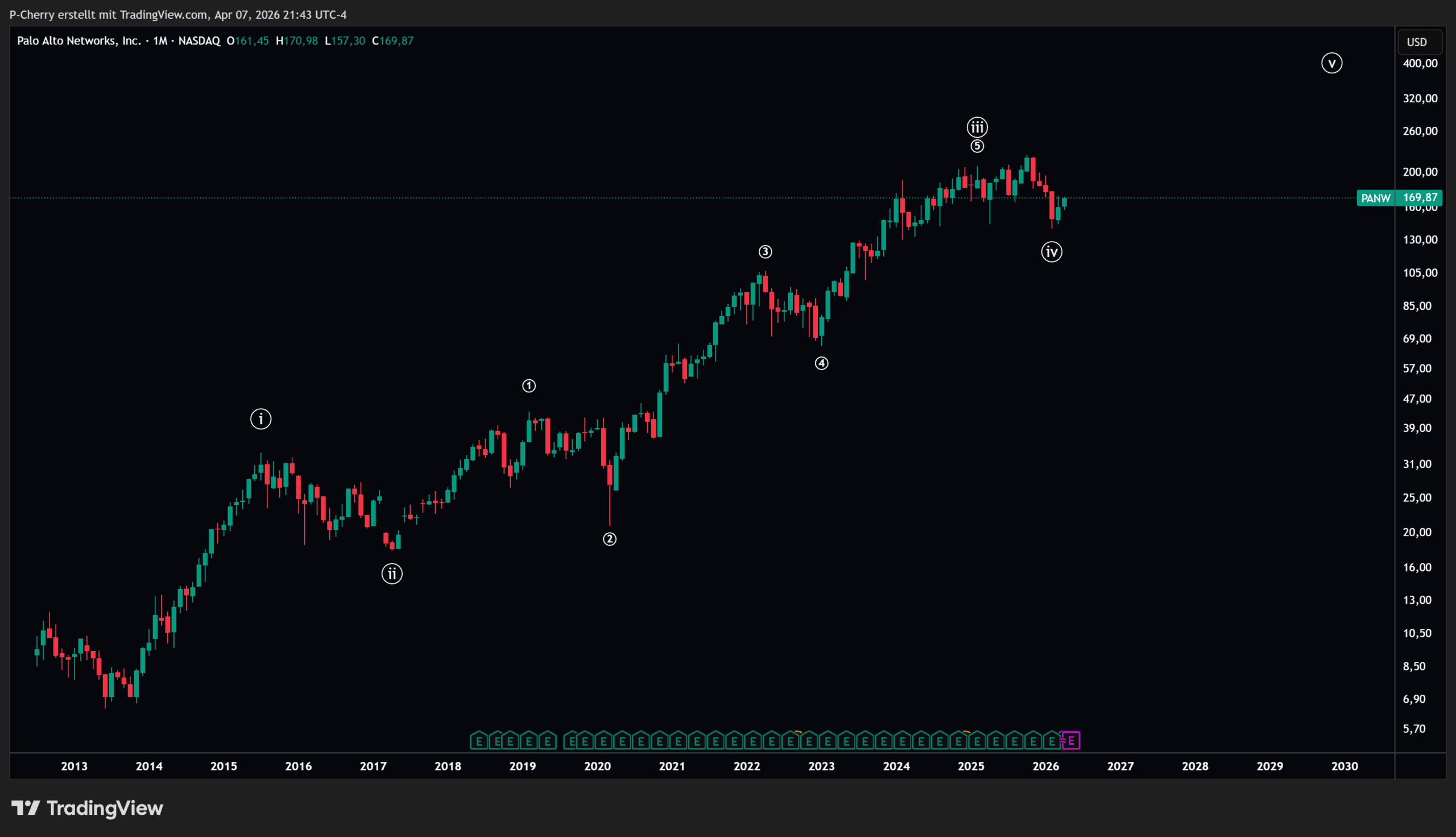1456x837 pixels.
Task: Select the circled wave ii label
Action: 391,574
